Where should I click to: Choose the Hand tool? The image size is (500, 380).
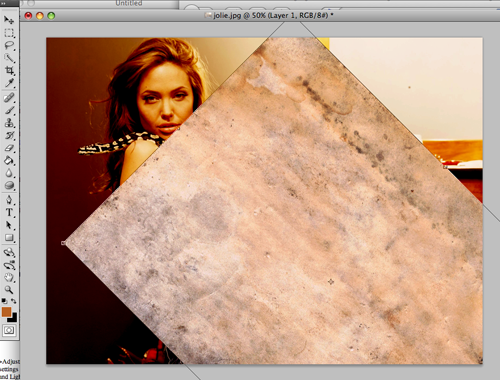pos(9,277)
